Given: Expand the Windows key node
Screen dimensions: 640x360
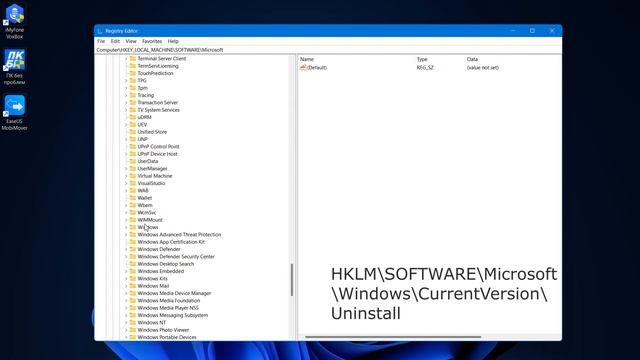Looking at the screenshot, I should pyautogui.click(x=126, y=227).
